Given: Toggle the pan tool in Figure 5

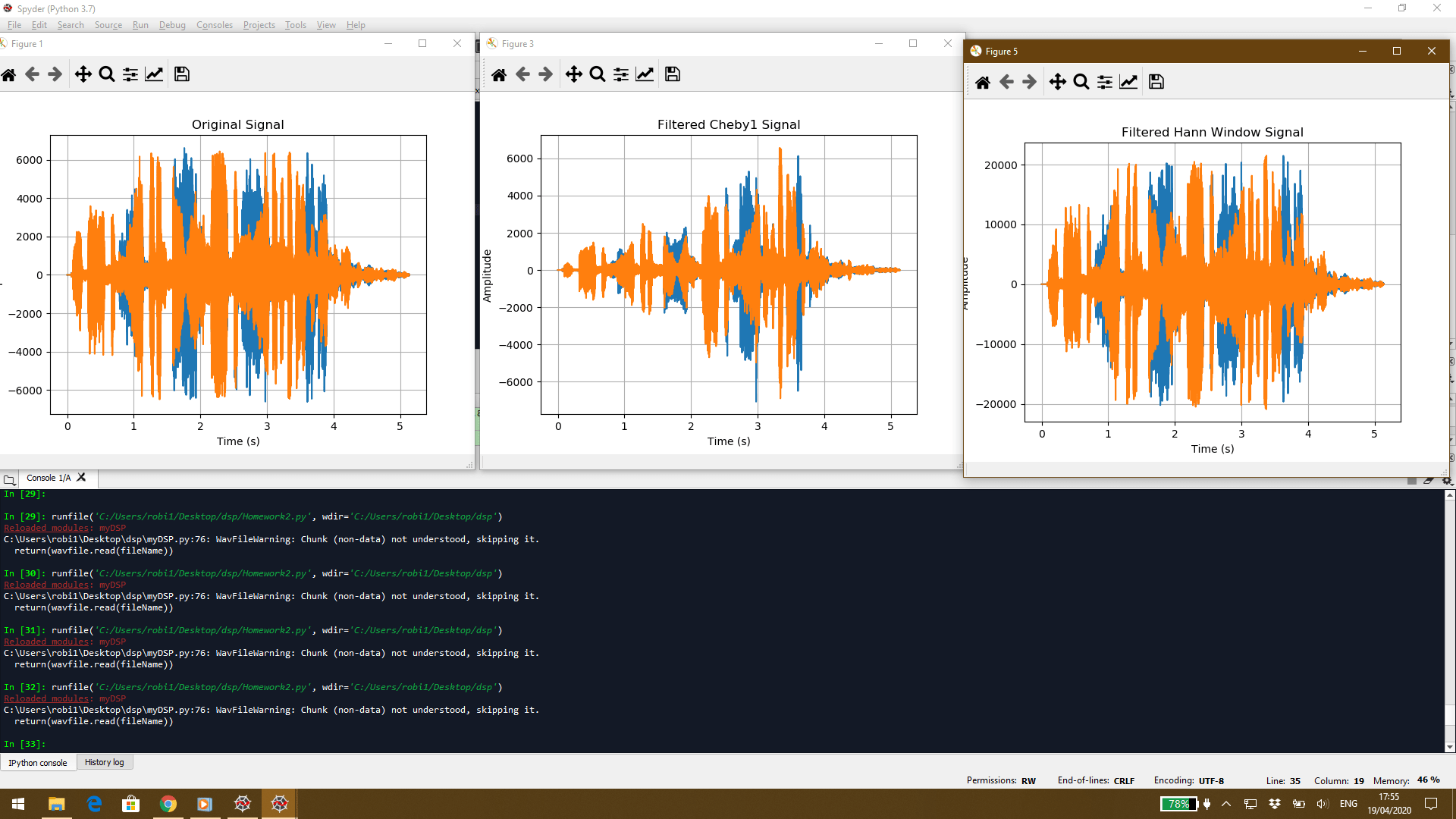Looking at the screenshot, I should pos(1057,82).
